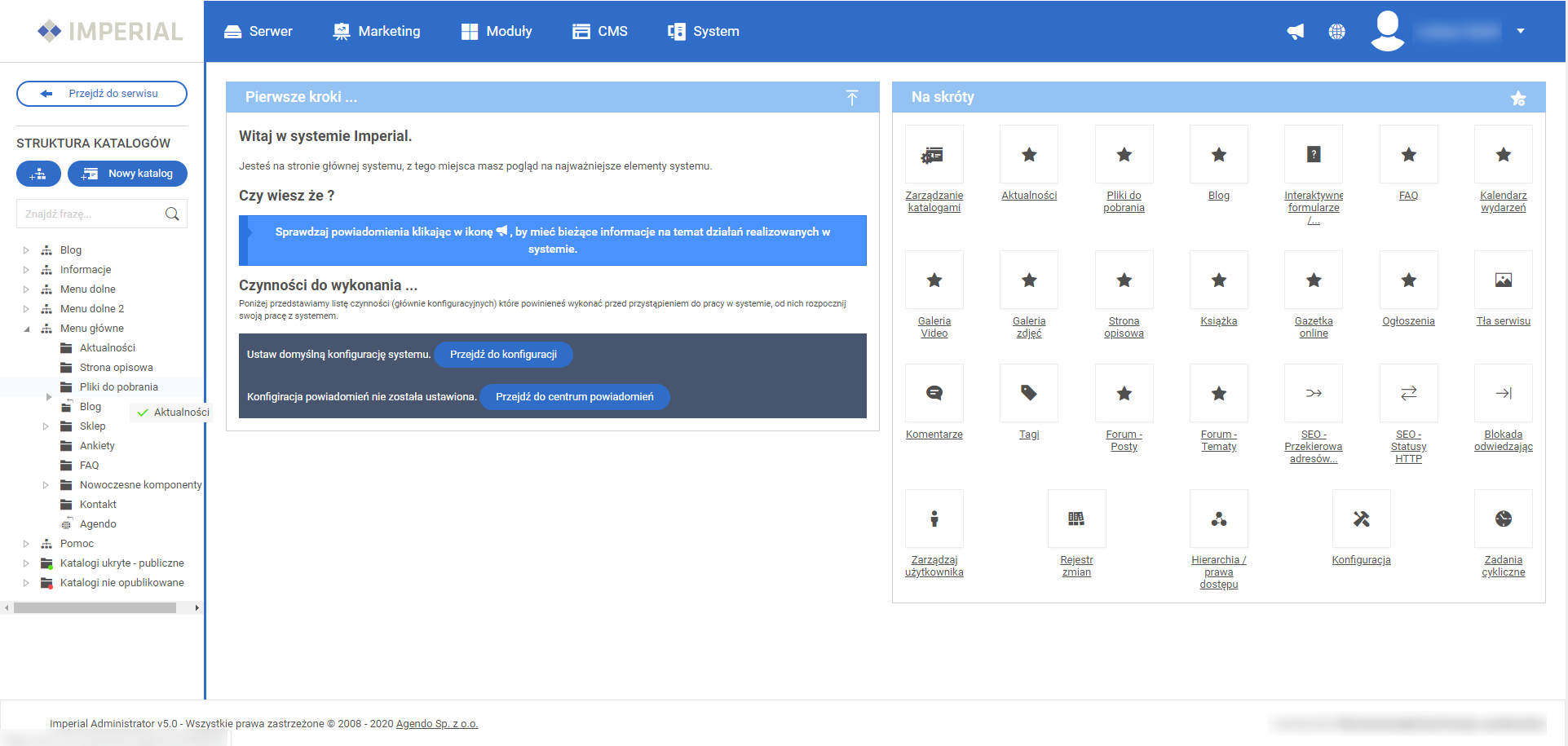Viewport: 1568px width, 746px height.
Task: Expand the Sklep folder node
Action: [46, 426]
